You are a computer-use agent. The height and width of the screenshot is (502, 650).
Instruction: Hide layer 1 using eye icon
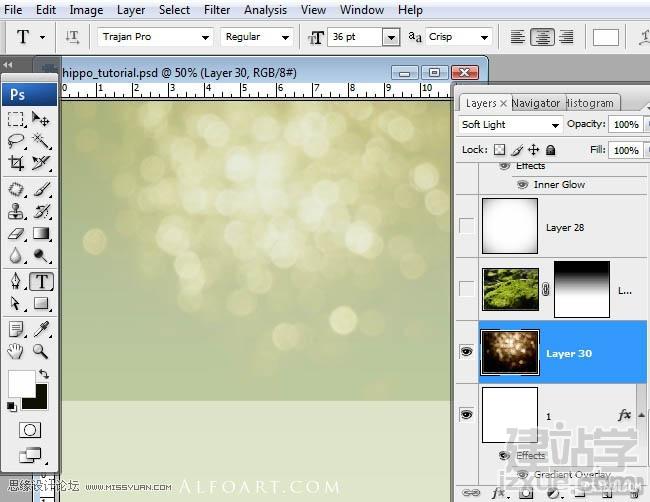pos(466,415)
